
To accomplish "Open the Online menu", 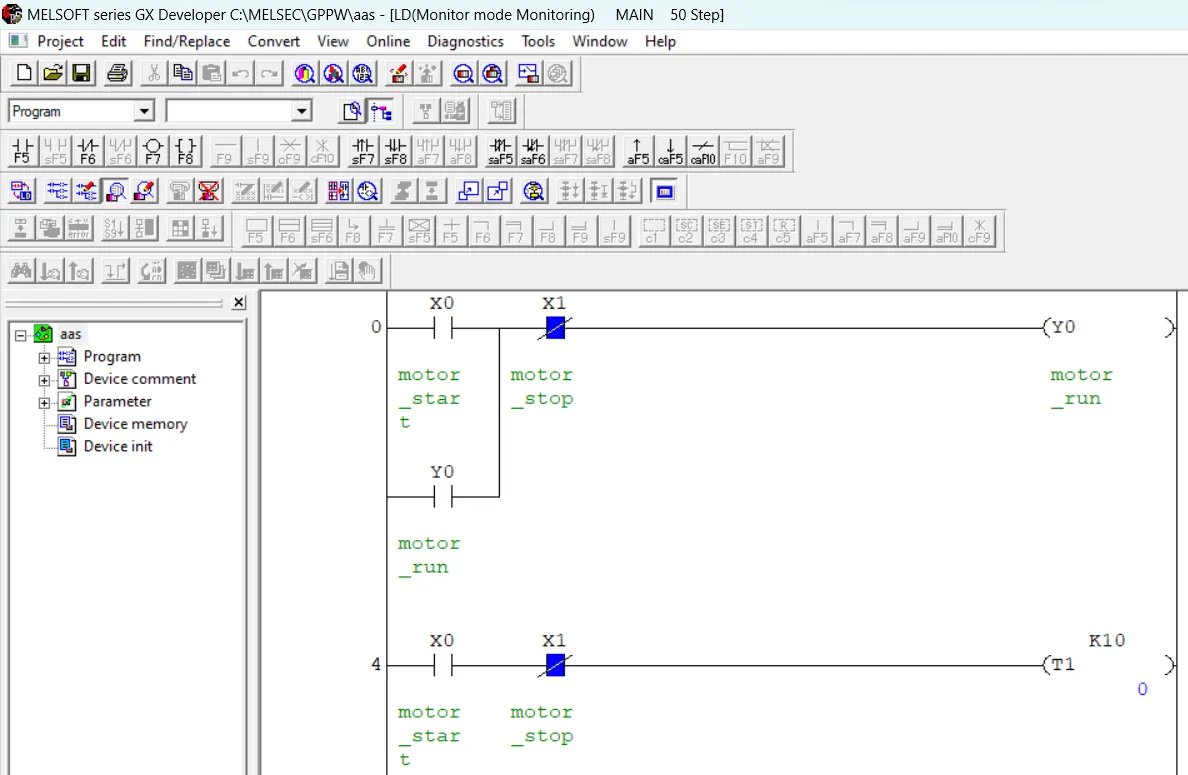I will [x=387, y=41].
